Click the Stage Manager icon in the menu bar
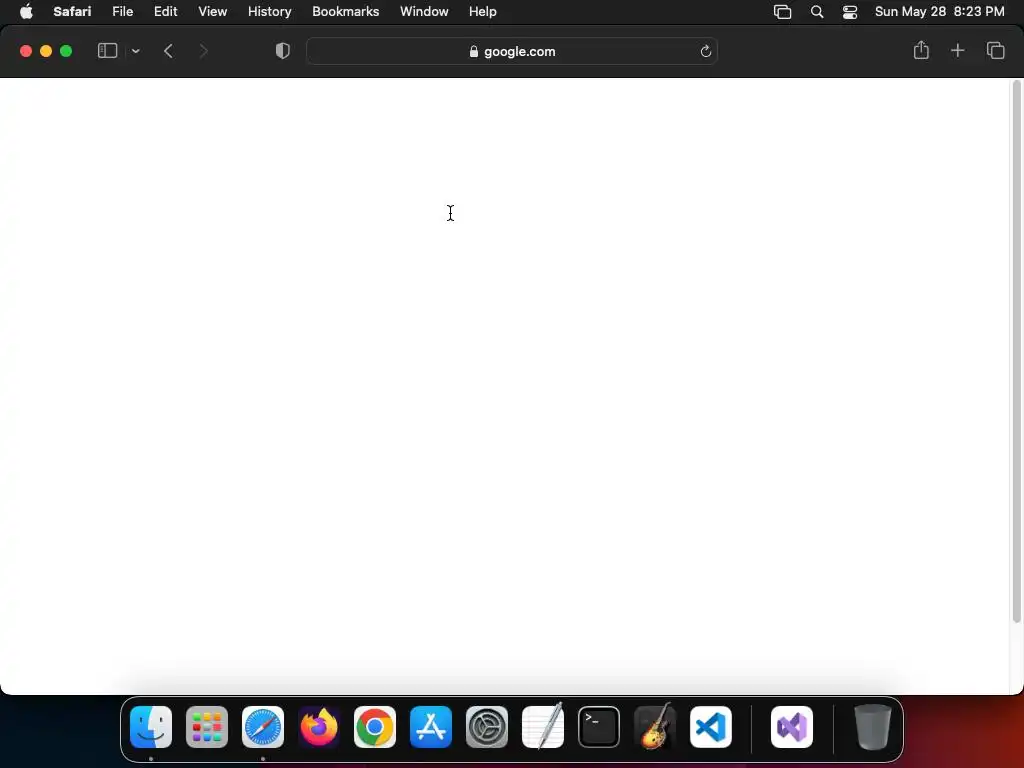Screen dimensions: 1024x768 (782, 12)
